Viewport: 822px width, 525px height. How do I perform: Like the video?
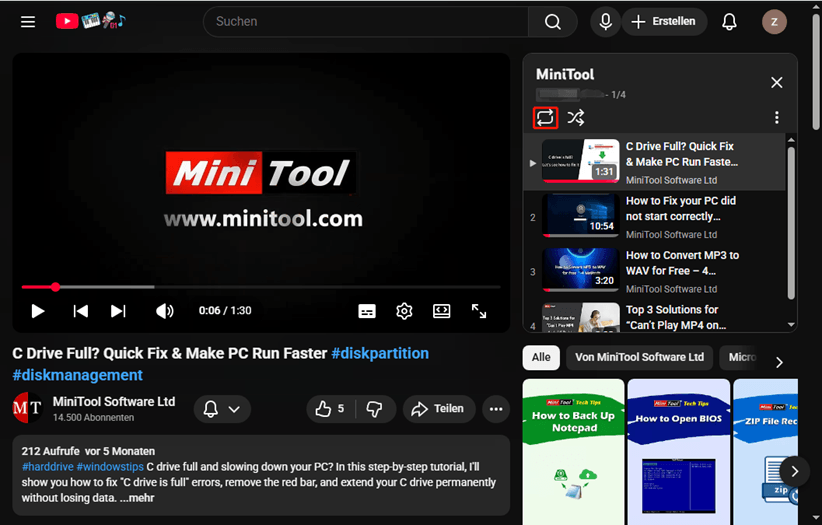pyautogui.click(x=330, y=409)
